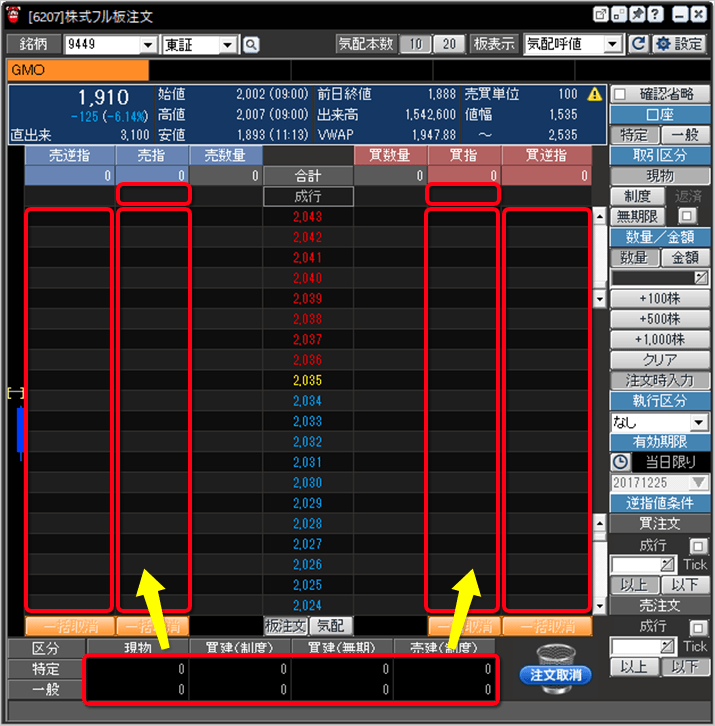
Task: Switch to the 気配 tab
Action: pyautogui.click(x=329, y=626)
